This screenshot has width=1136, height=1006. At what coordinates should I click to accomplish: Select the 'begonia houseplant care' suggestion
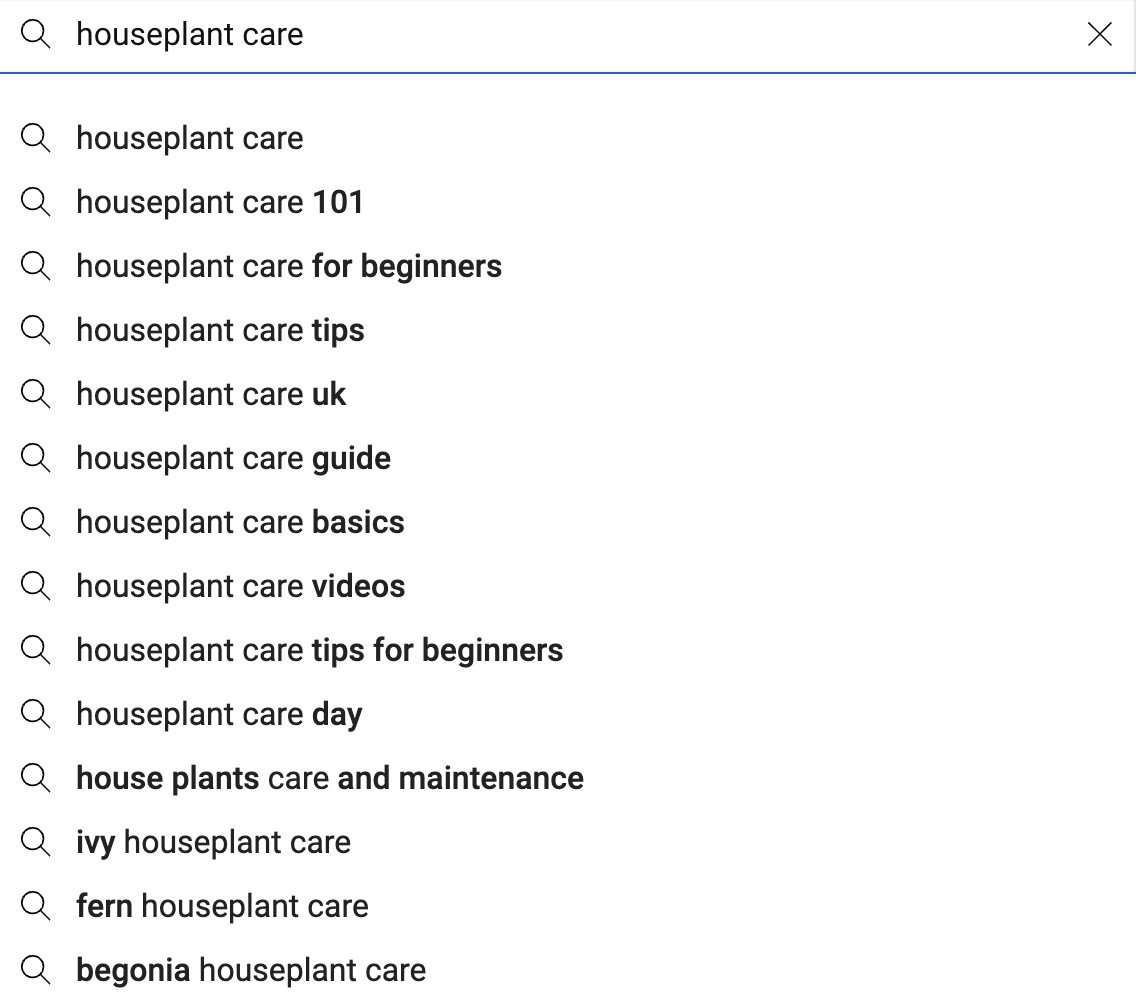pos(250,970)
